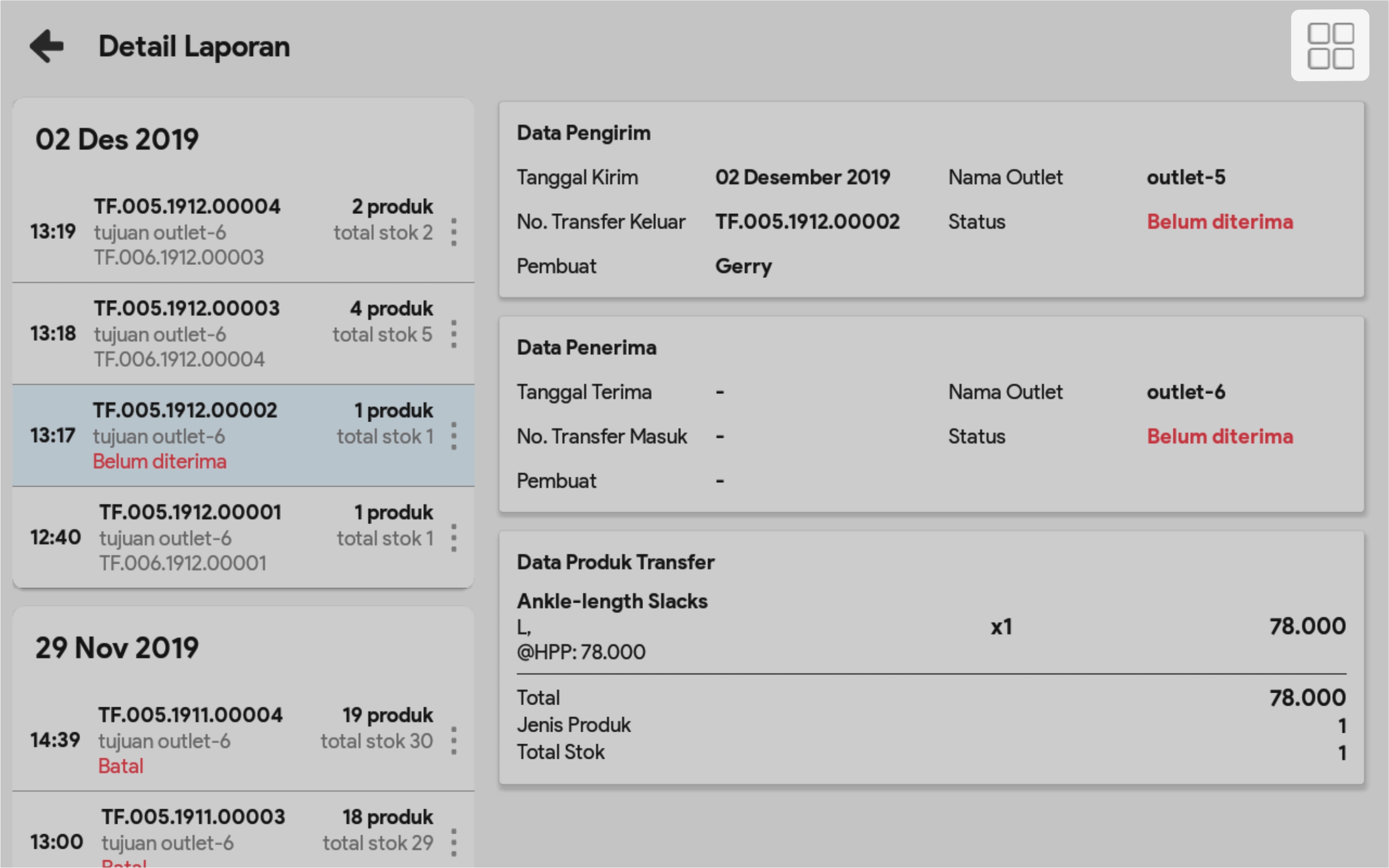Click sender's red Belum diterima status
Viewport: 1389px width, 868px height.
tap(1220, 222)
